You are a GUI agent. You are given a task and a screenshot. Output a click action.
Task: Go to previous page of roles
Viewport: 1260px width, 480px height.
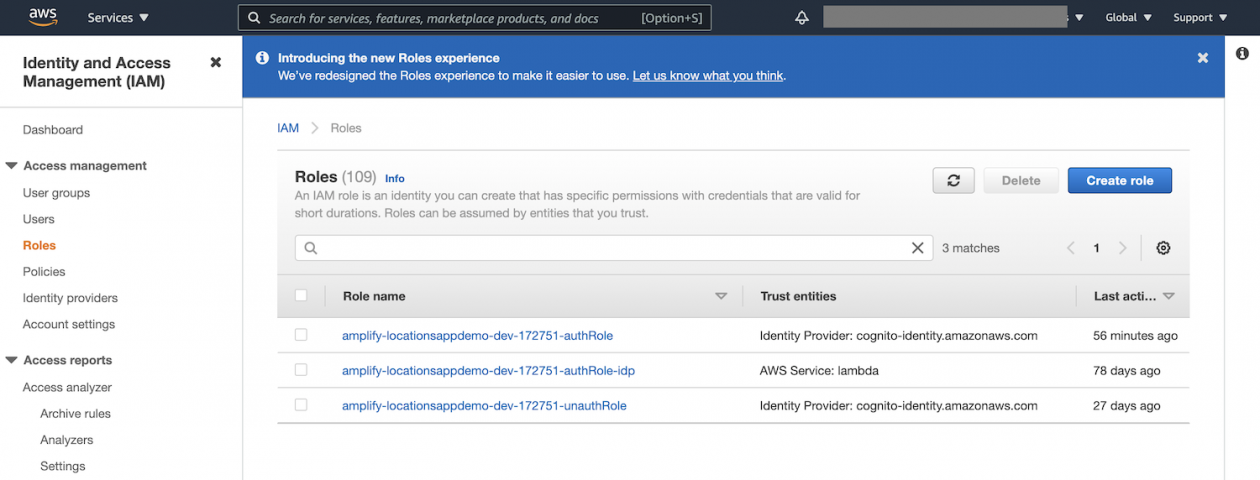click(x=1071, y=248)
